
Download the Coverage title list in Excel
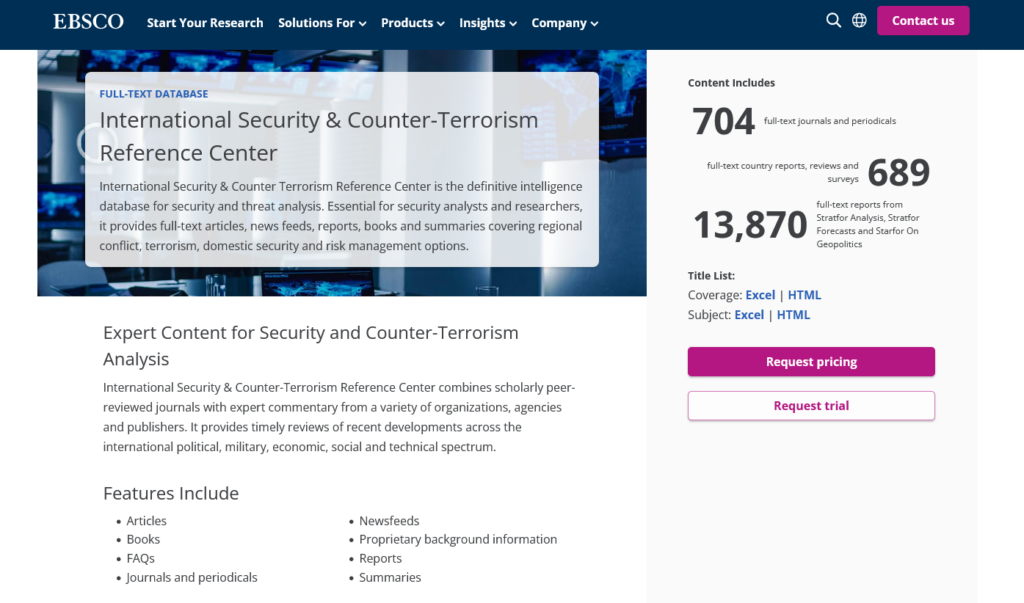click(x=760, y=295)
